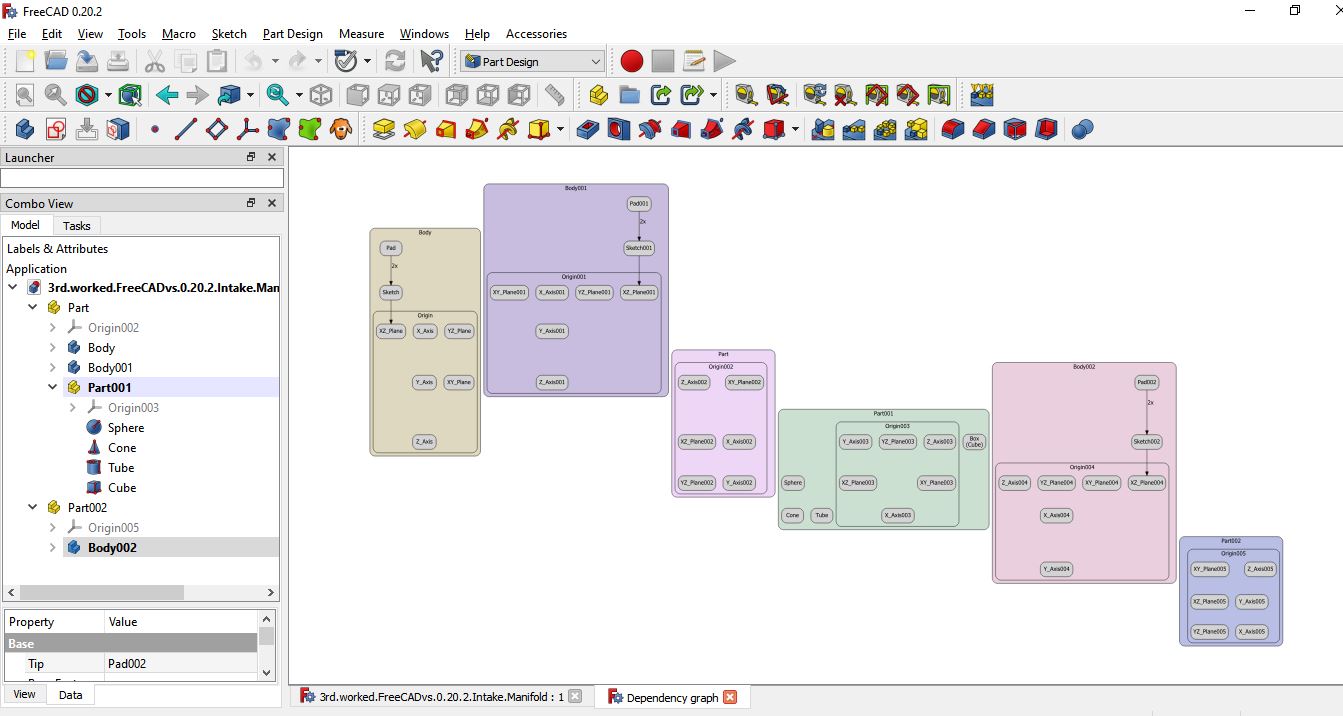The height and width of the screenshot is (716, 1343).
Task: Open the workbench selector showing Part Design
Action: (531, 61)
